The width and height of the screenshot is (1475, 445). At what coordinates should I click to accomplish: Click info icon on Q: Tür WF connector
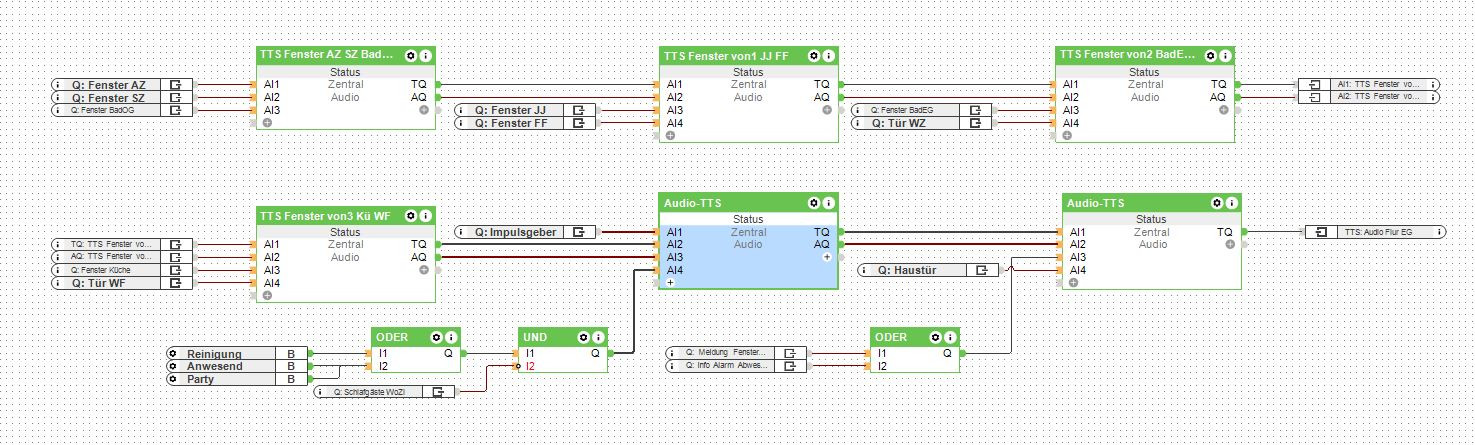point(59,283)
